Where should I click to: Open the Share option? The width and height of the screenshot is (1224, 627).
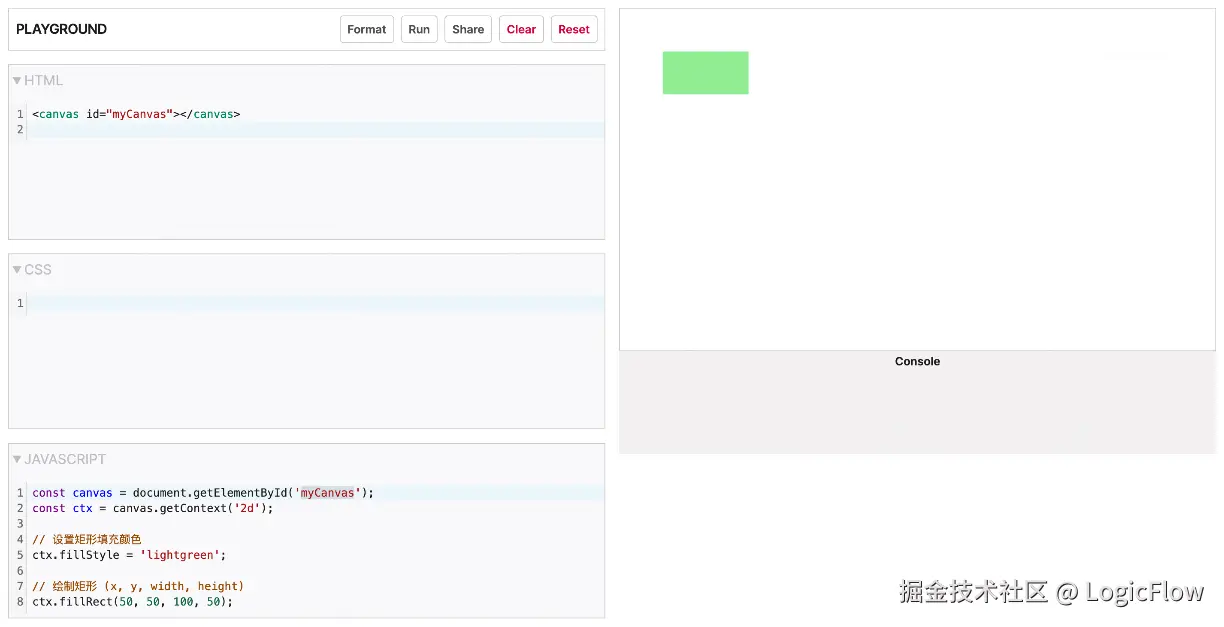point(468,29)
